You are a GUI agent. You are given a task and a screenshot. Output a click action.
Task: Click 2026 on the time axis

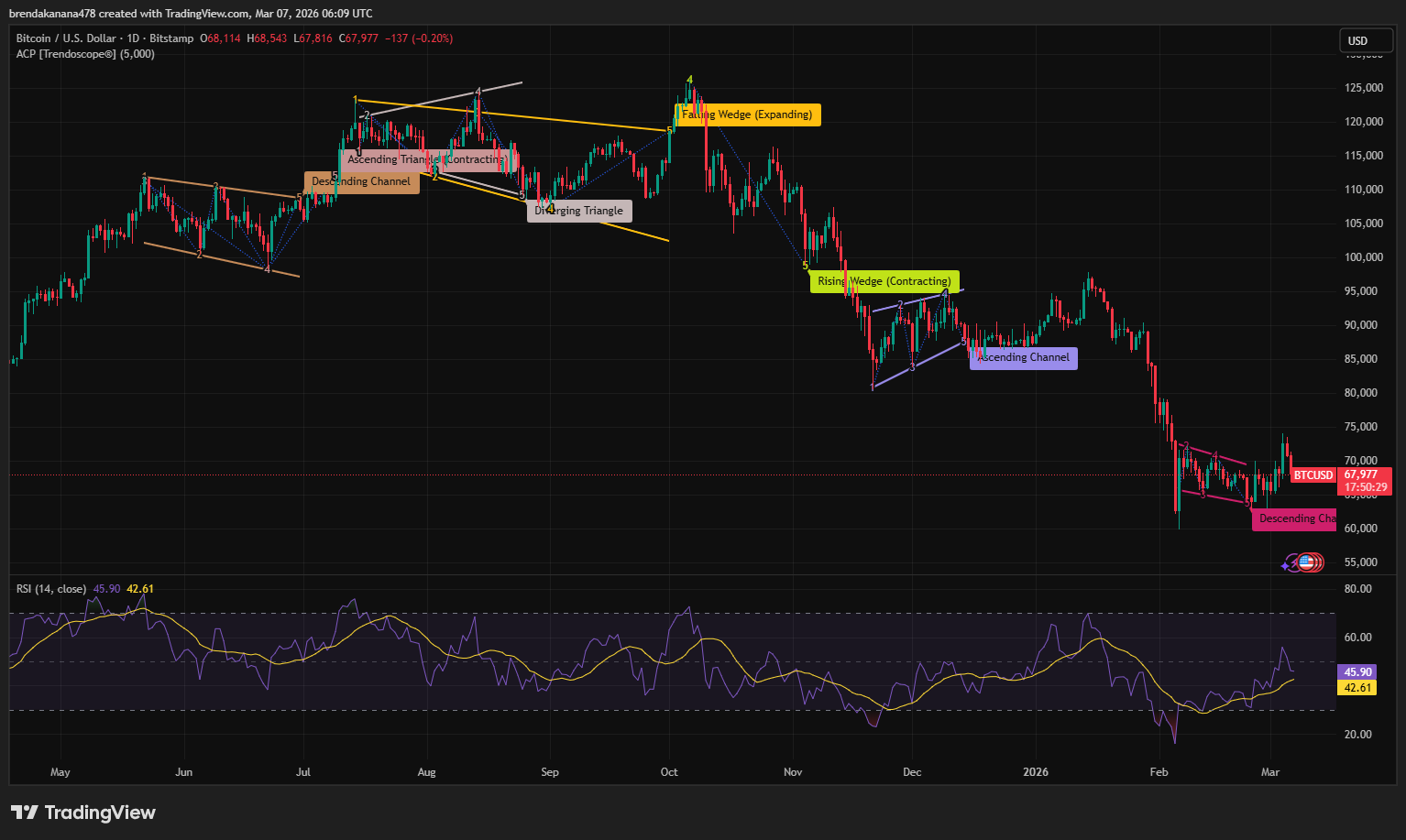1036,772
